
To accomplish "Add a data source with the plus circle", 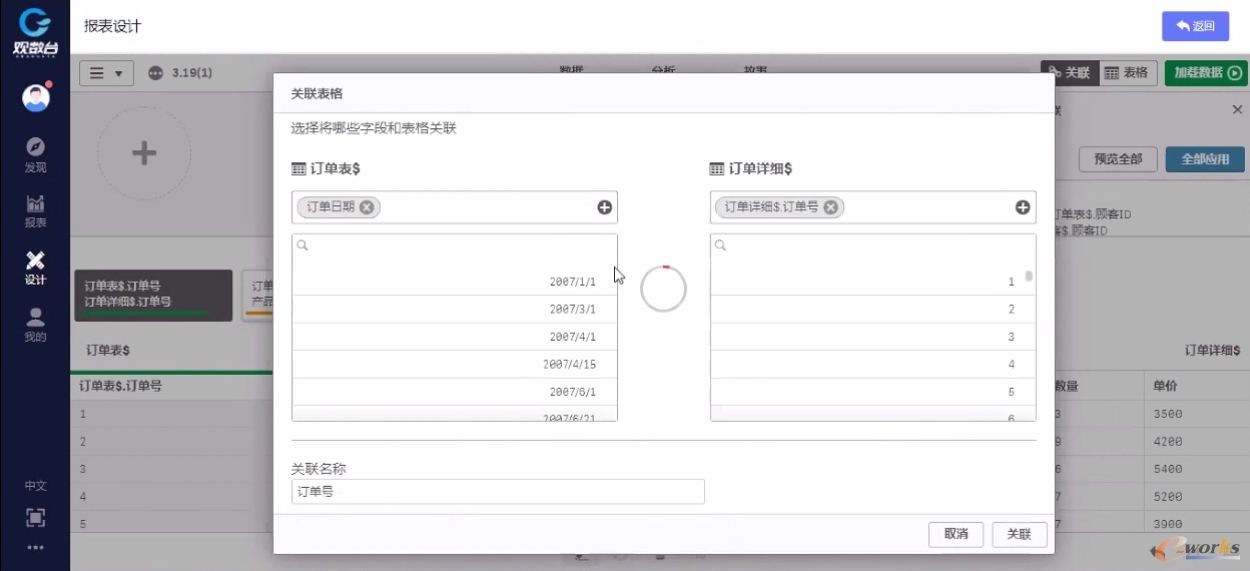I will pos(145,153).
